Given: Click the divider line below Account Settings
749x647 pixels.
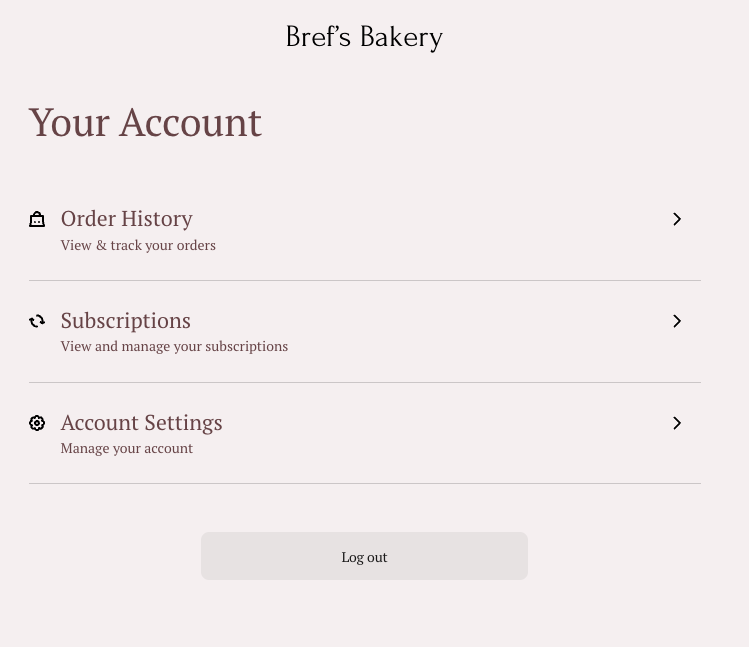Looking at the screenshot, I should [364, 484].
